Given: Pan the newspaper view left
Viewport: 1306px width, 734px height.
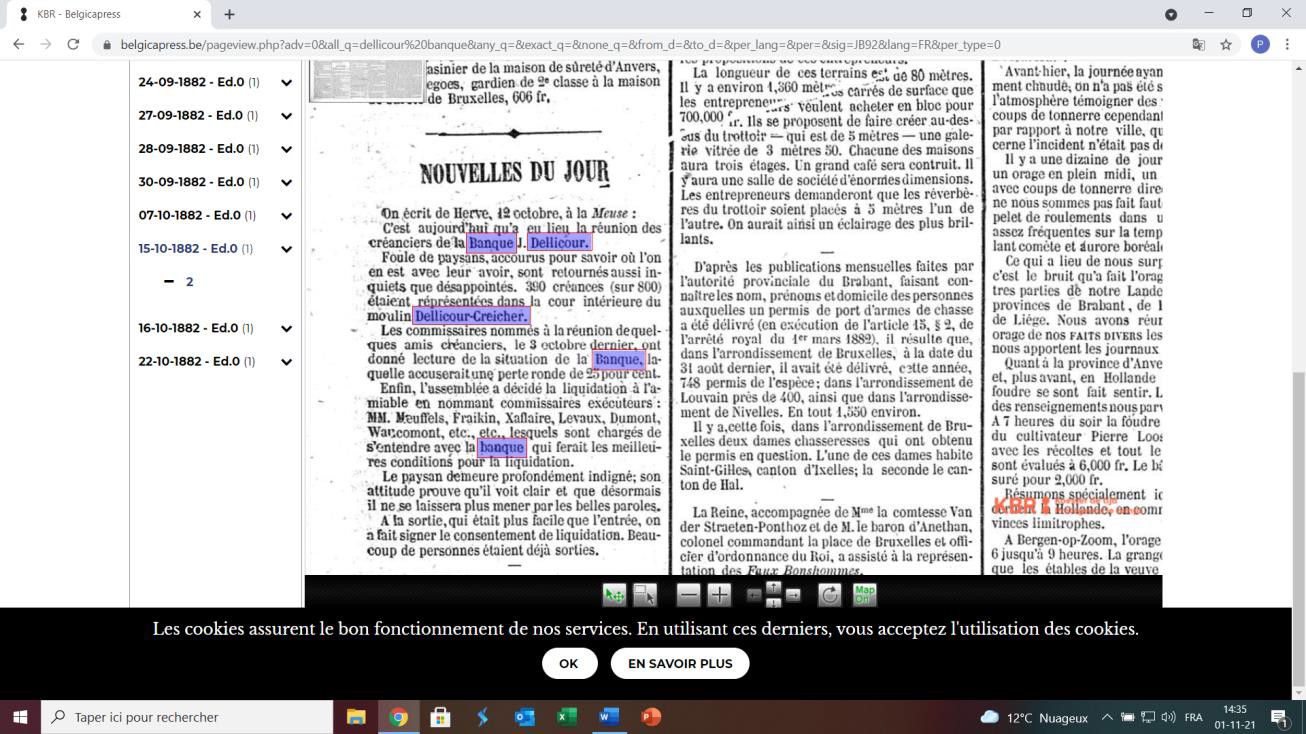Looking at the screenshot, I should click(x=754, y=595).
